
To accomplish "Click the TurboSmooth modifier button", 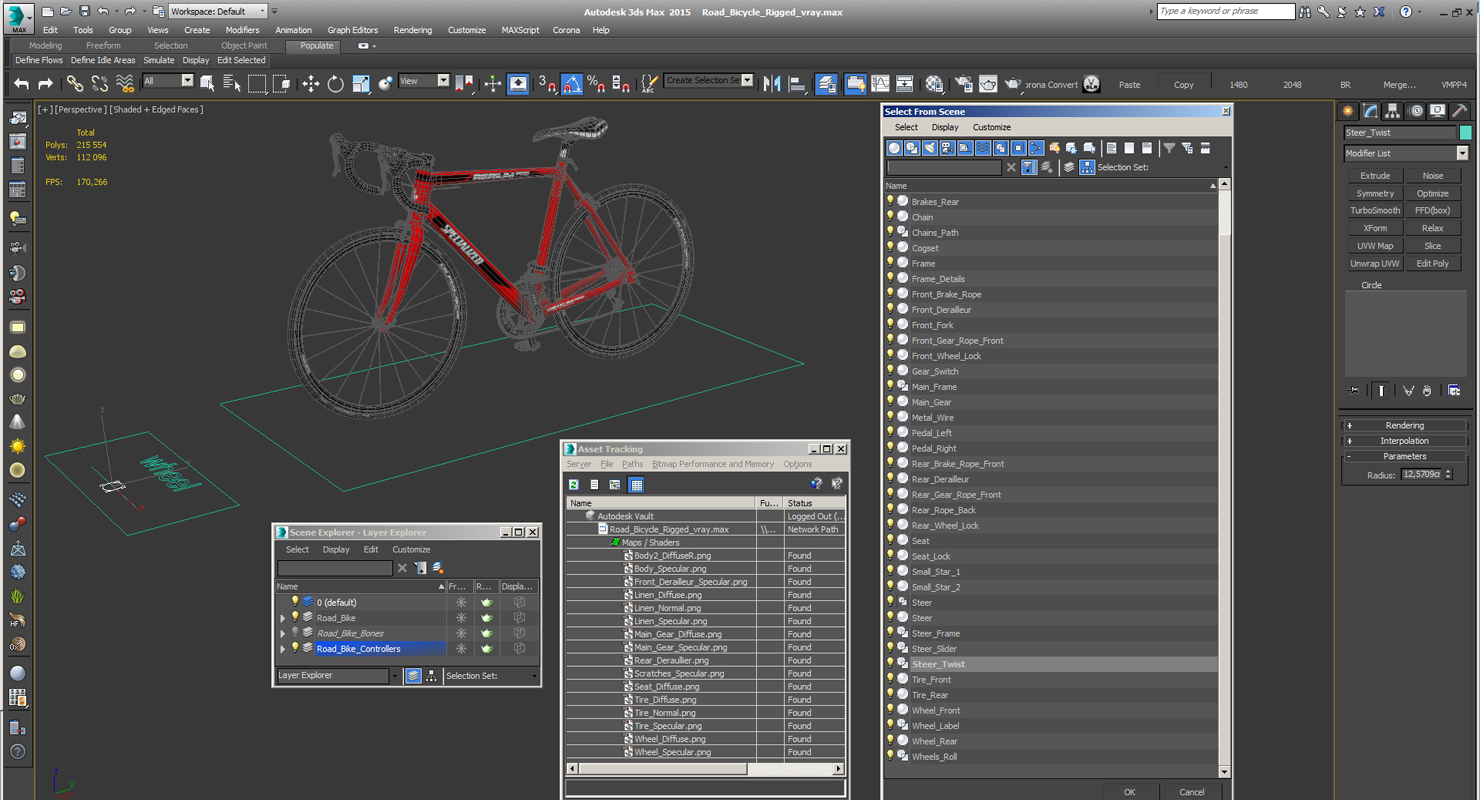I will pos(1375,211).
